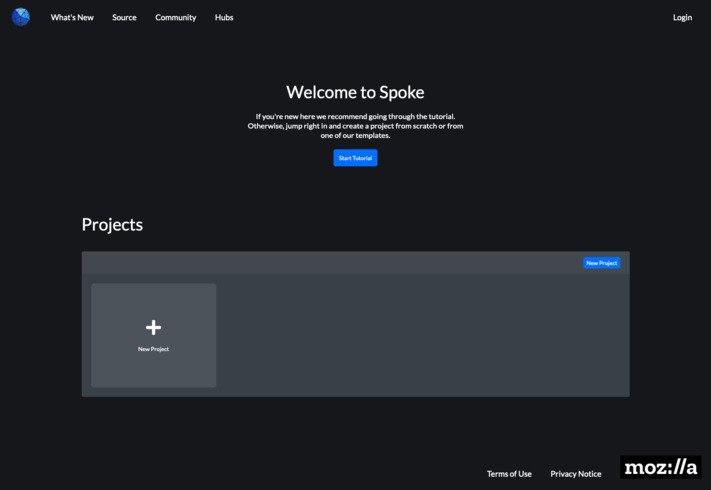The width and height of the screenshot is (711, 490).
Task: Click the Mozilla logo in footer
Action: click(x=660, y=467)
